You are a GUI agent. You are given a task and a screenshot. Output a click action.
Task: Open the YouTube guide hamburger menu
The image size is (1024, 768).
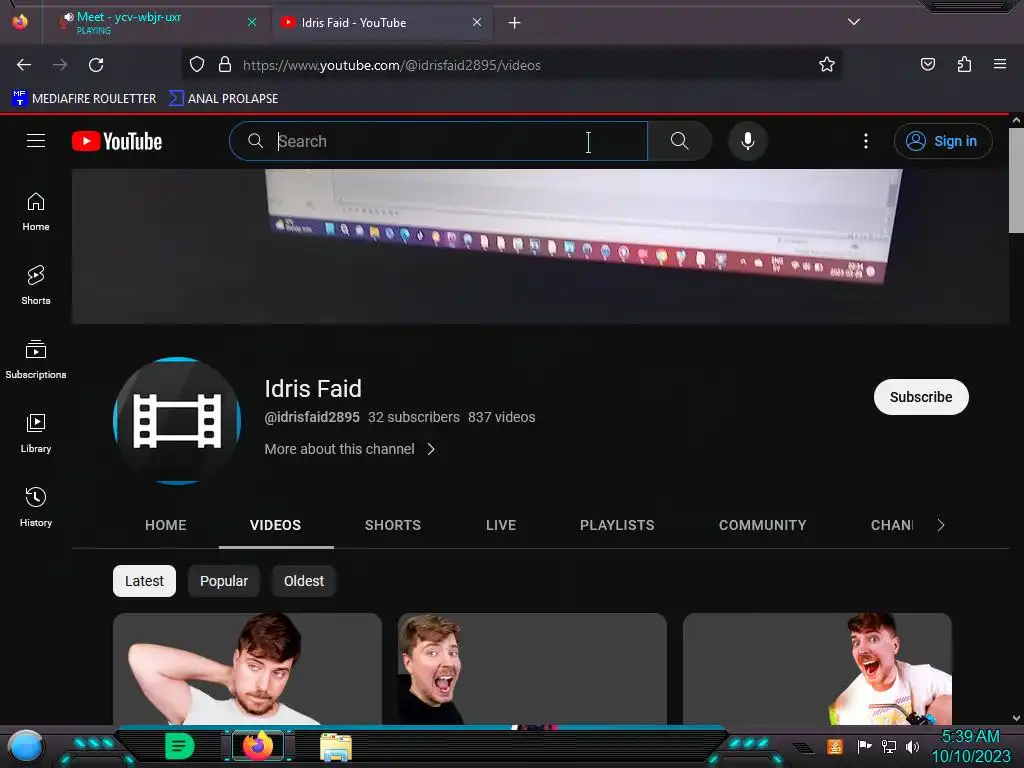pos(36,141)
